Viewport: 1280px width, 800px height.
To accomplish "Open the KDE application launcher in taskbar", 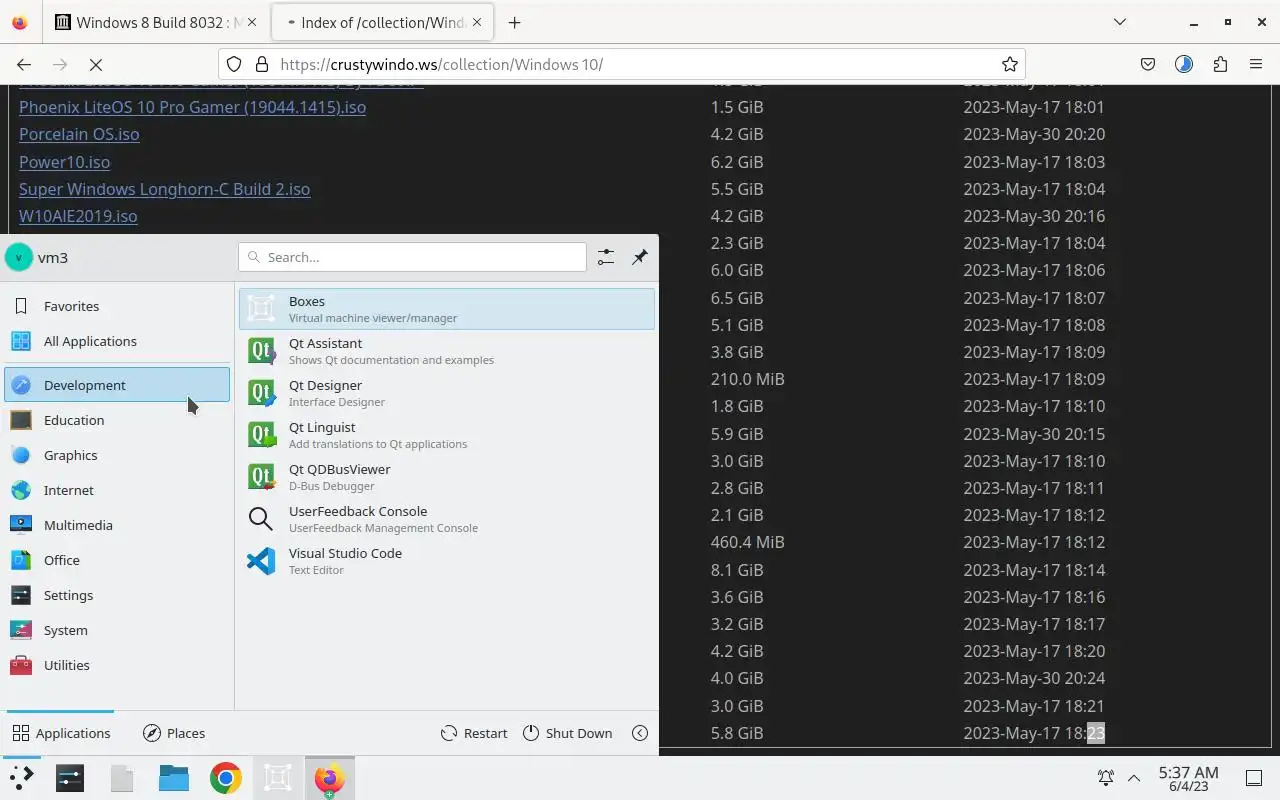I will [x=21, y=778].
